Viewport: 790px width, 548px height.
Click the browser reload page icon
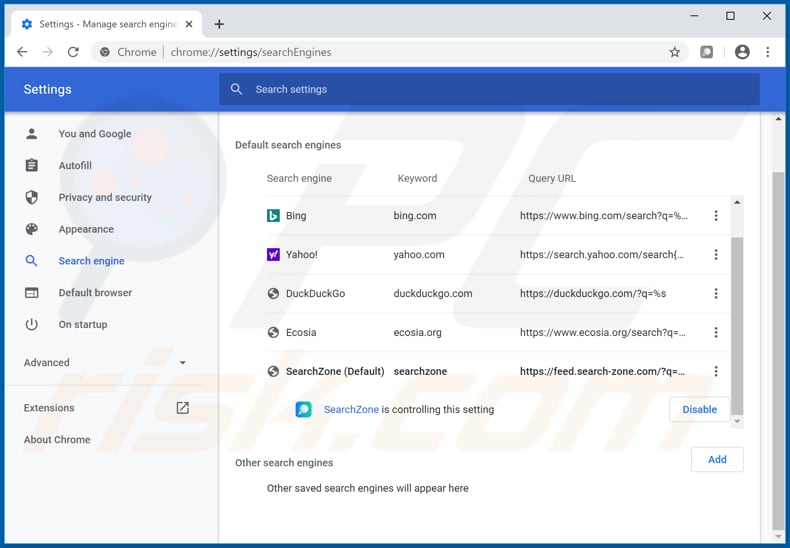73,52
